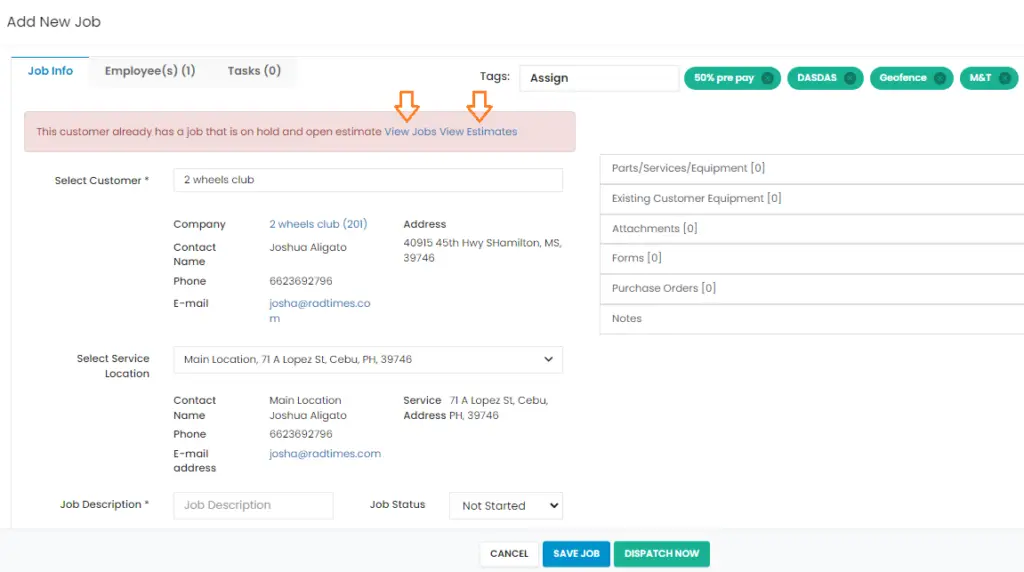Remove the 50% pre pay tag
The image size is (1024, 572).
[x=767, y=78]
